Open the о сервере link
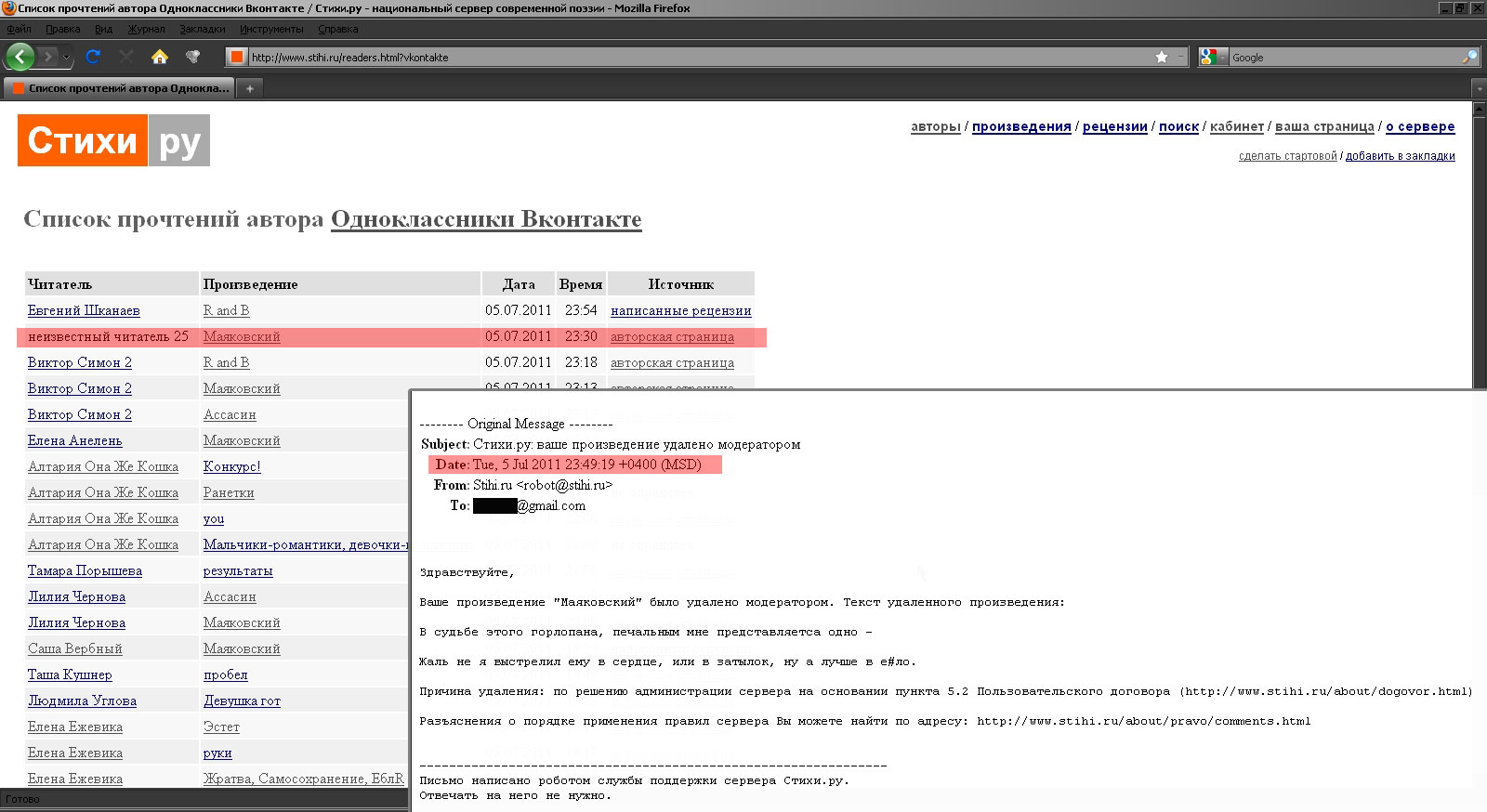 (1420, 126)
